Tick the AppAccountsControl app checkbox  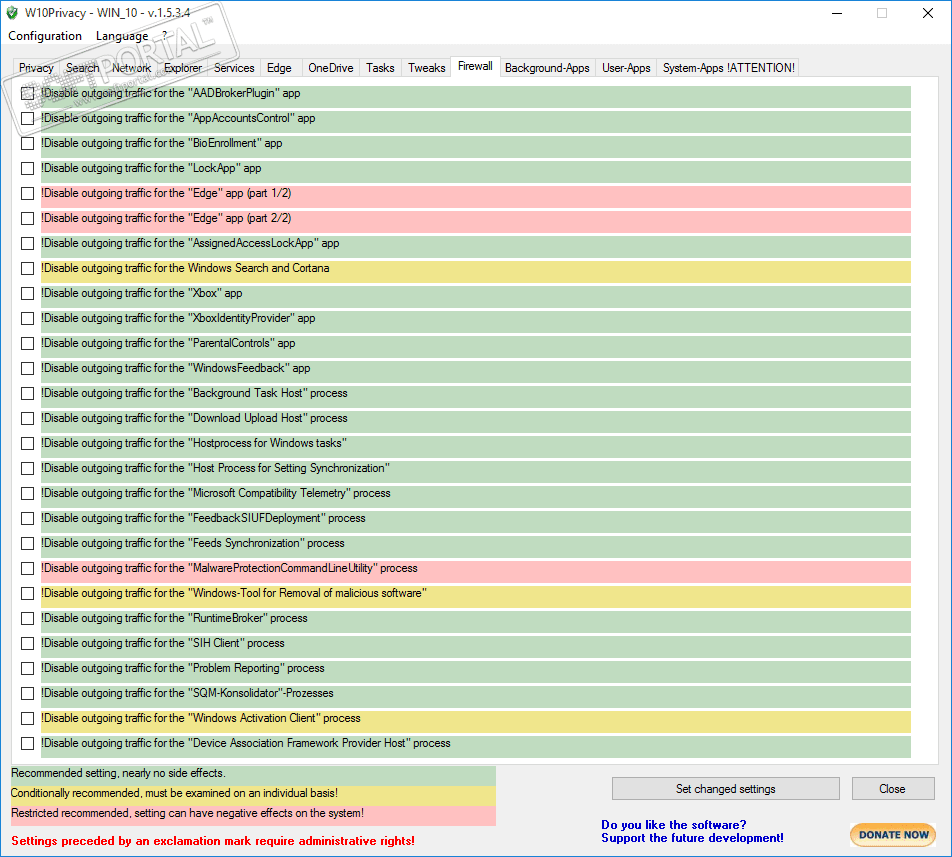click(x=27, y=118)
